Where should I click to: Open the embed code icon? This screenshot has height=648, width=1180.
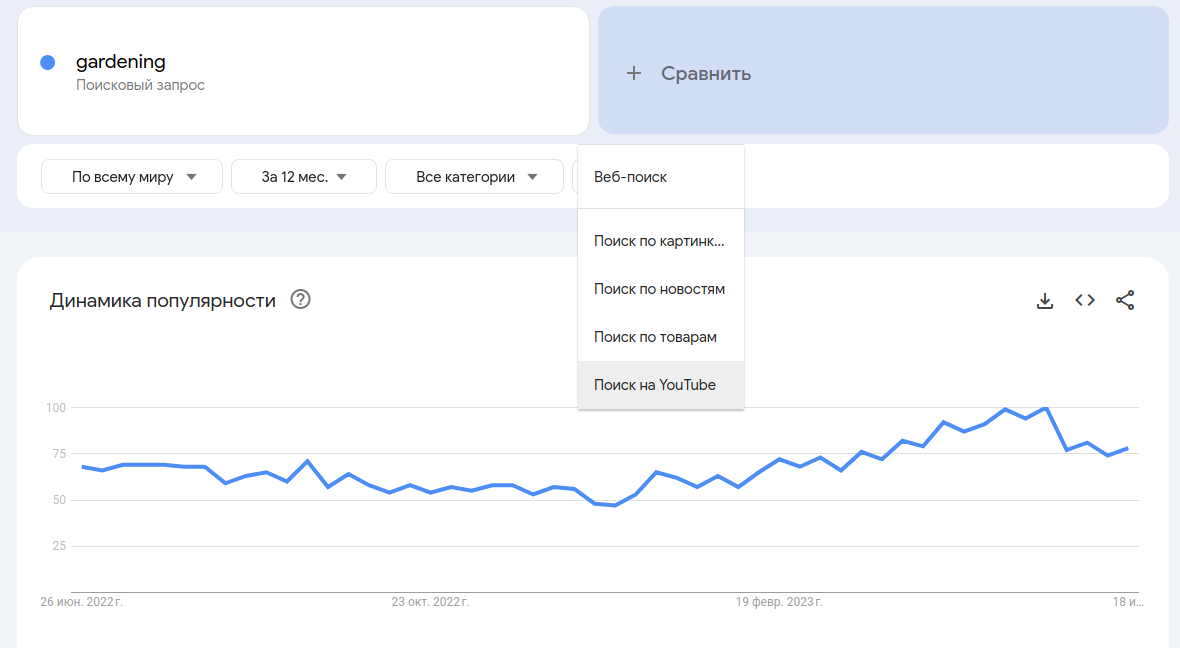click(1085, 300)
